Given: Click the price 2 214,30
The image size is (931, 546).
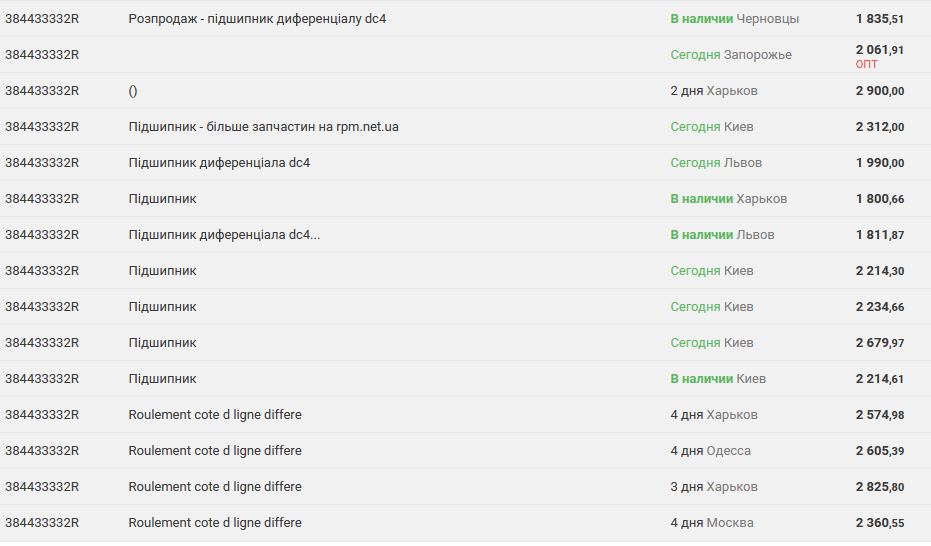Looking at the screenshot, I should (x=879, y=271).
